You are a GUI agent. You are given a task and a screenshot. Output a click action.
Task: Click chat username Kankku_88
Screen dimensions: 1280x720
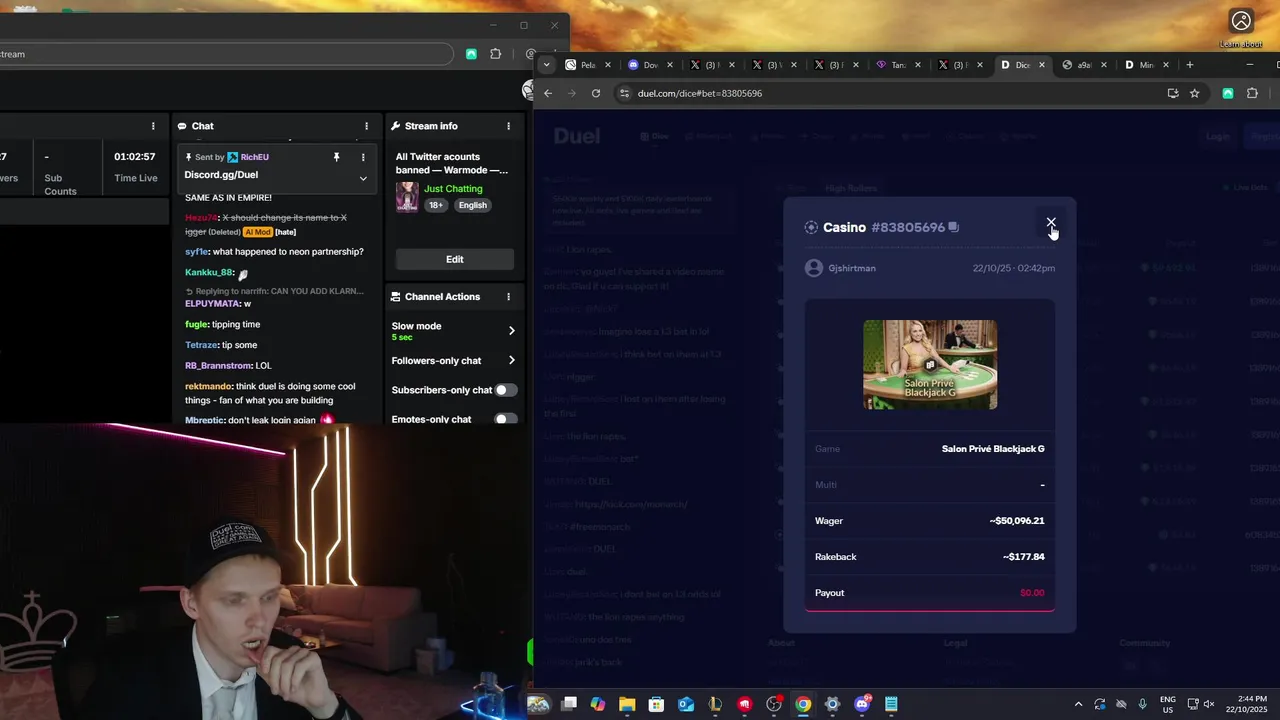click(x=209, y=272)
